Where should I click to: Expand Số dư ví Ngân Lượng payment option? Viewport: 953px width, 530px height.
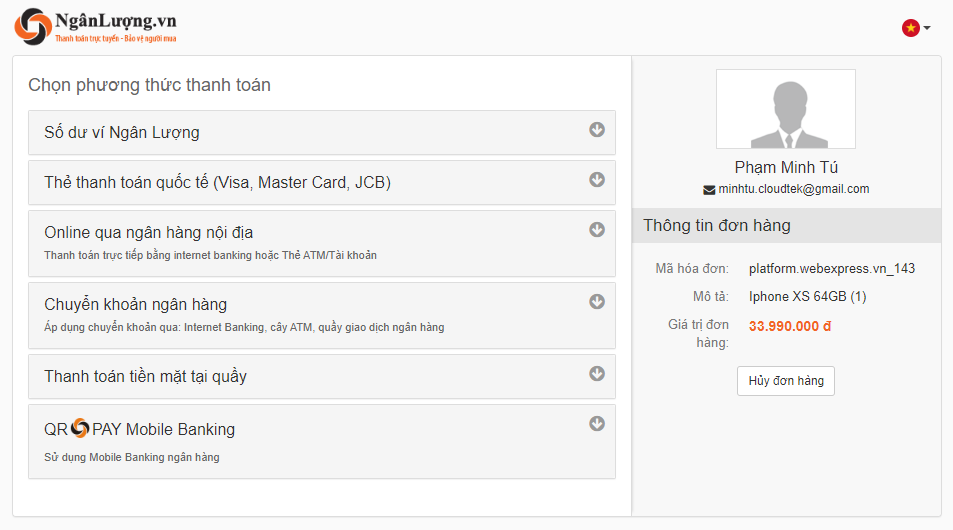pos(322,132)
